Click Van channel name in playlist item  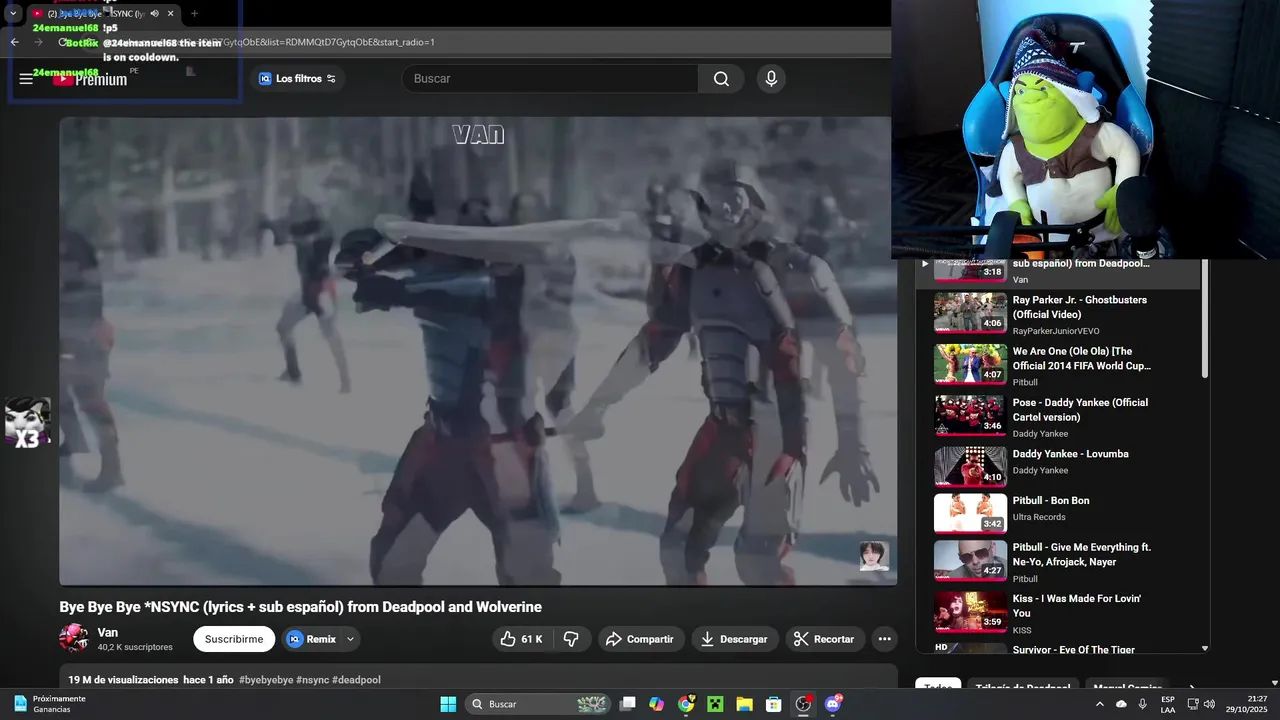click(x=1020, y=280)
